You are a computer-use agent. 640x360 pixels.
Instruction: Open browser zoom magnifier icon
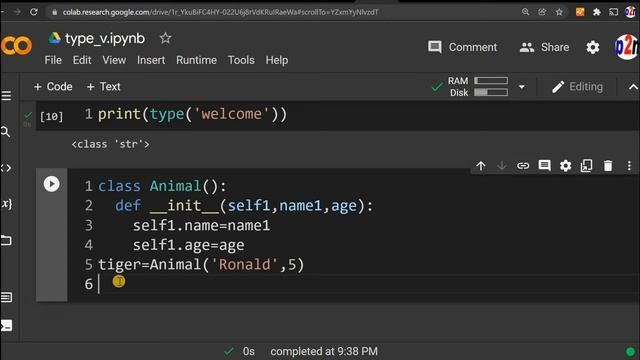(525, 12)
